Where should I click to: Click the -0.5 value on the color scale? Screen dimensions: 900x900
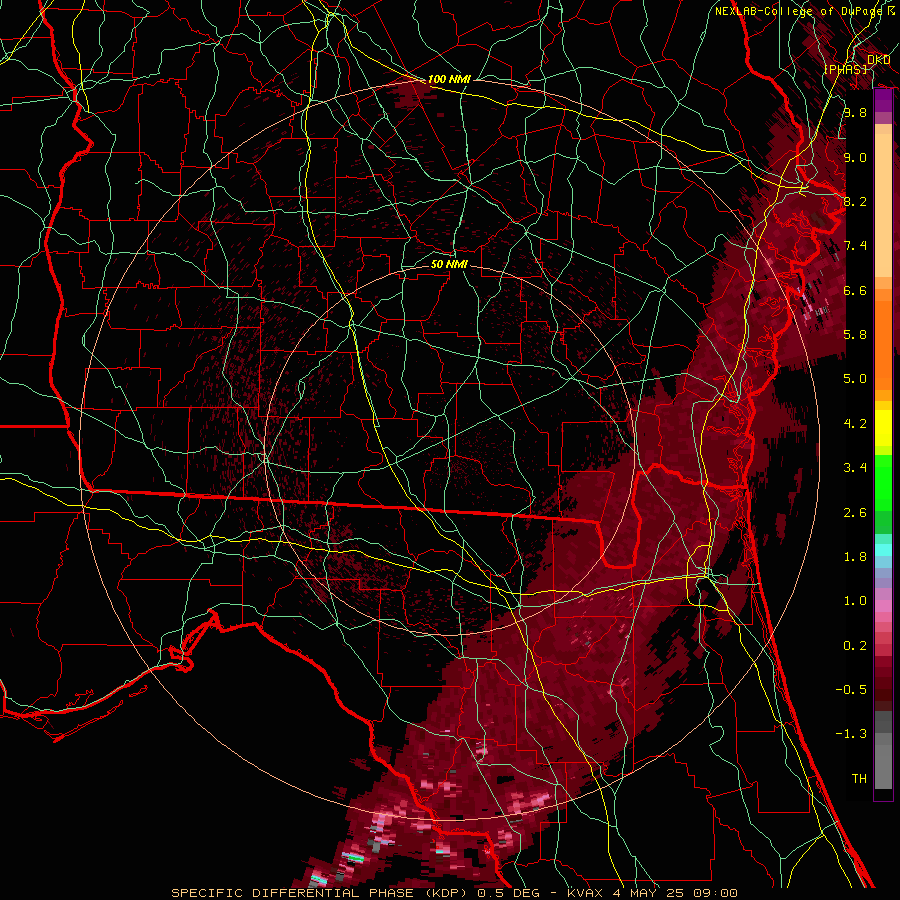pyautogui.click(x=851, y=690)
